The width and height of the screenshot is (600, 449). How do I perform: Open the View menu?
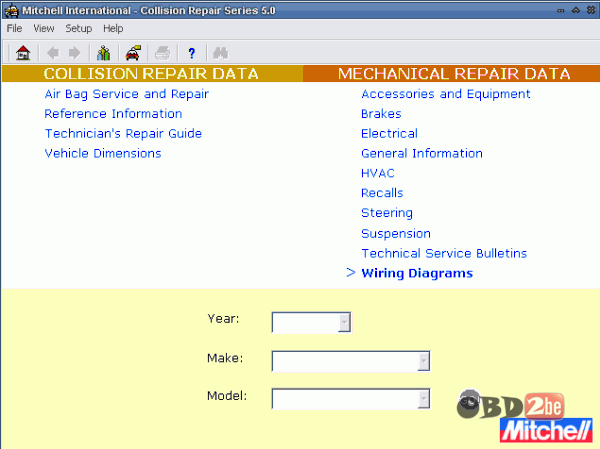[44, 28]
